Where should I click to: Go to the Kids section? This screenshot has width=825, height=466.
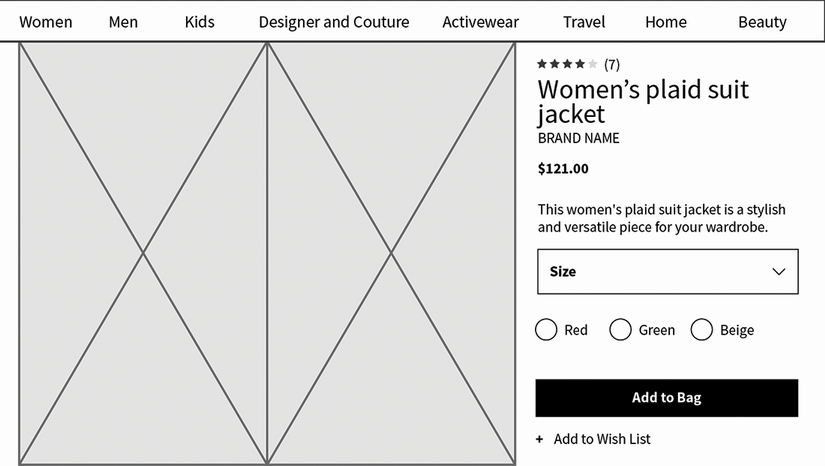click(x=199, y=22)
